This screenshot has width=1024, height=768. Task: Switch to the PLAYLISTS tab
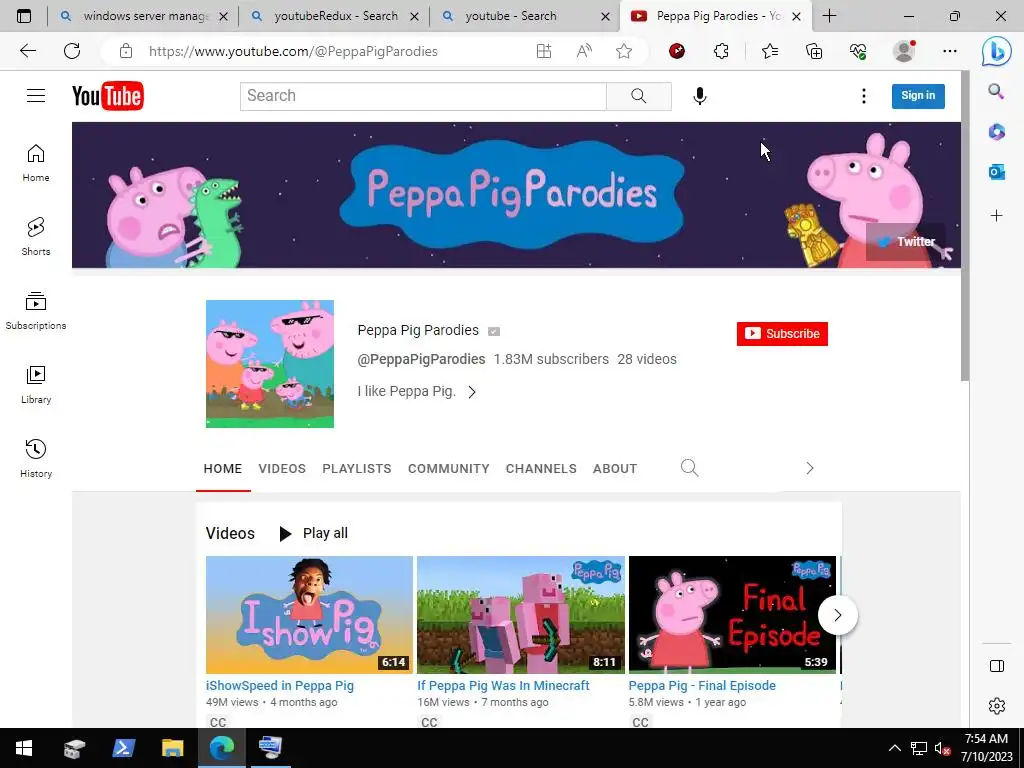(357, 468)
